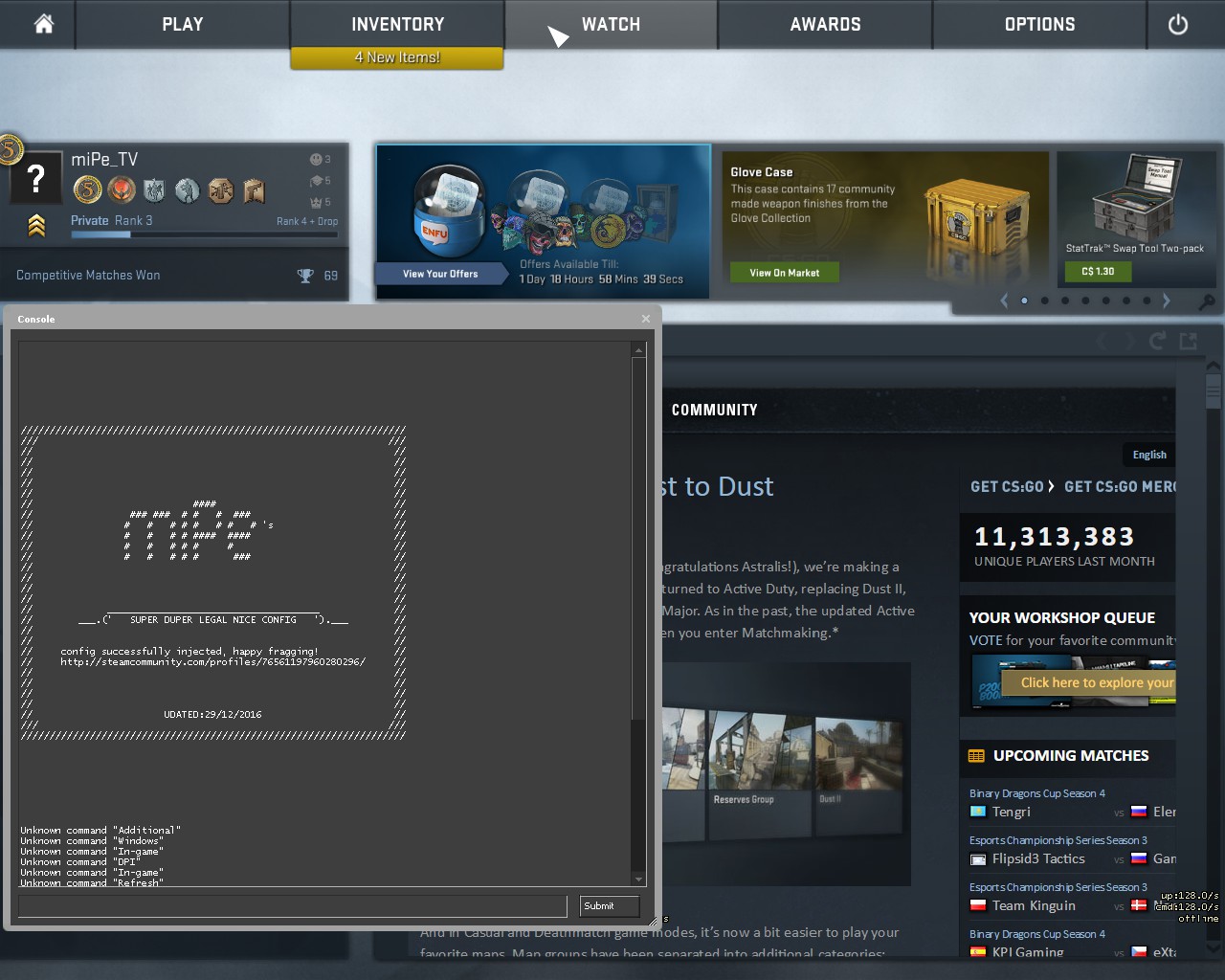Click the Upcoming Matches list icon

click(x=976, y=756)
